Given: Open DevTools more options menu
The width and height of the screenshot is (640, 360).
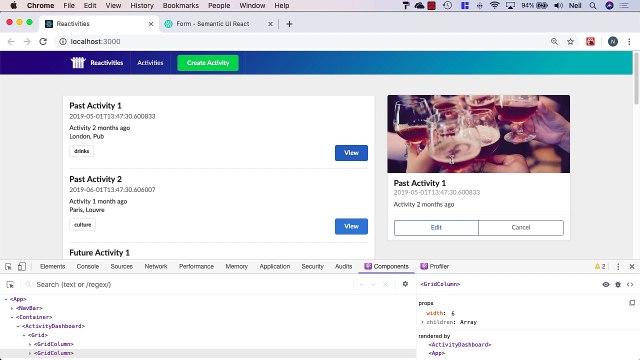Looking at the screenshot, I should pos(618,267).
